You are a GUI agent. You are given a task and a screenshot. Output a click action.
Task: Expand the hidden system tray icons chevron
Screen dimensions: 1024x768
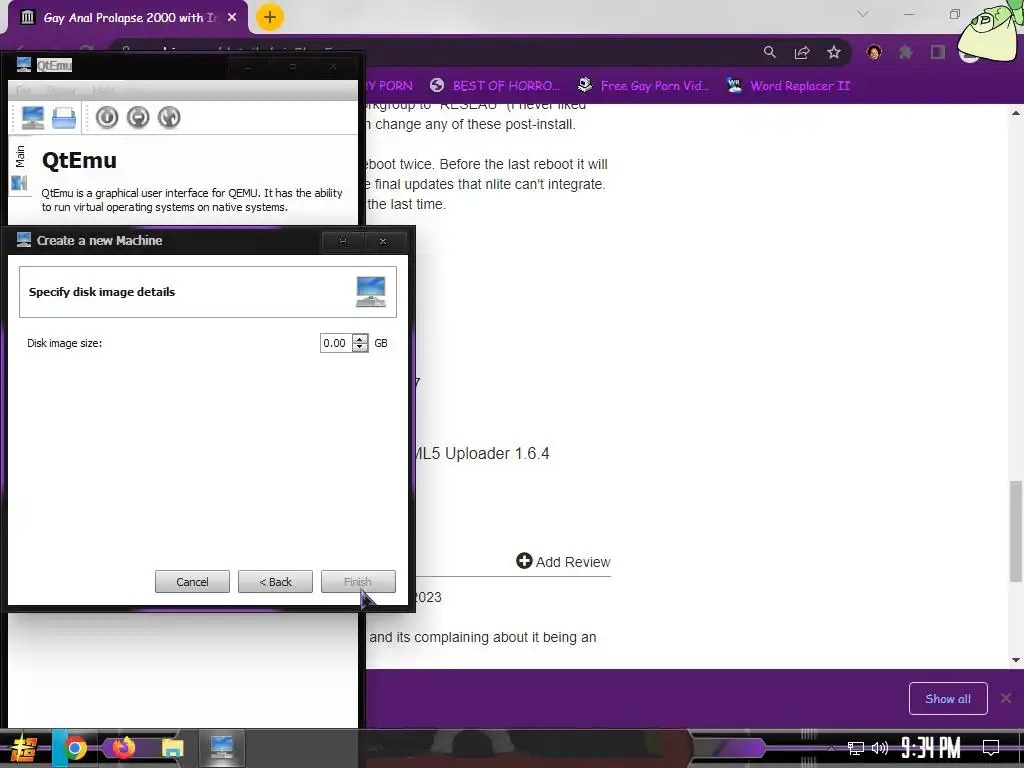click(831, 748)
